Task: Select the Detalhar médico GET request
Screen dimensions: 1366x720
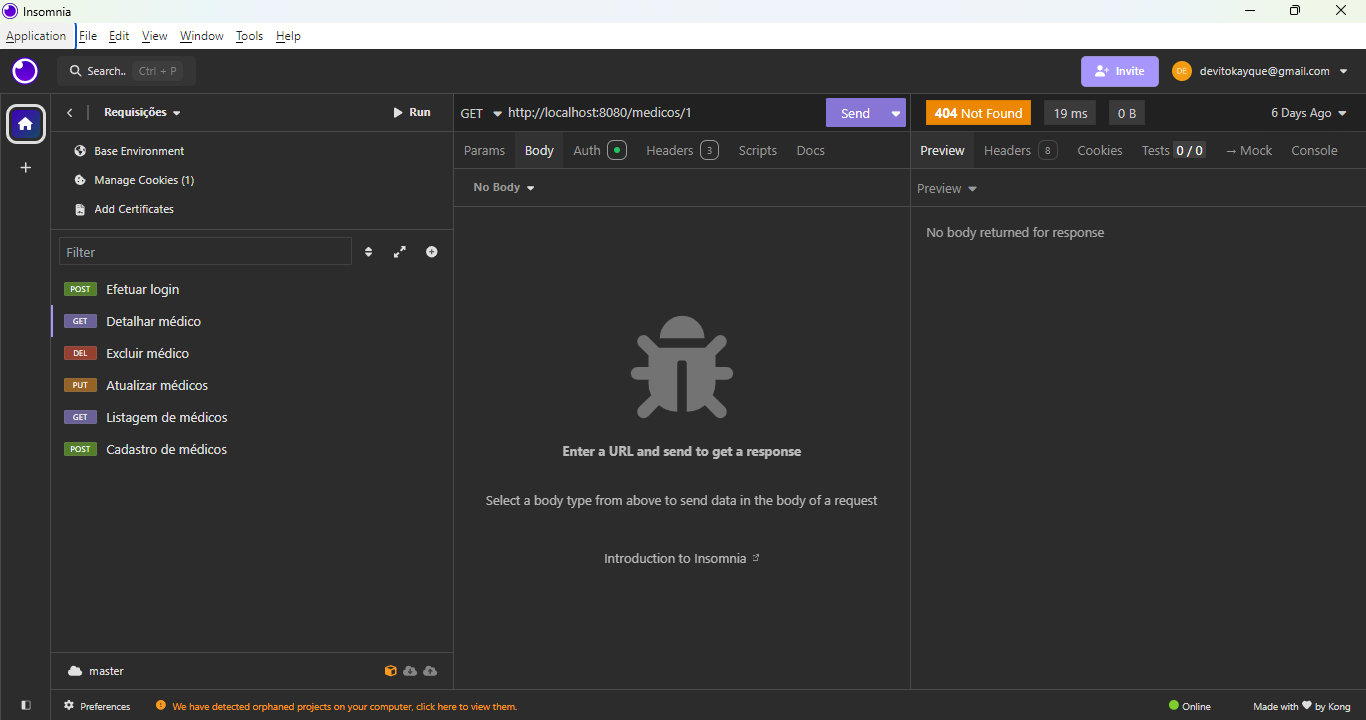Action: tap(252, 321)
